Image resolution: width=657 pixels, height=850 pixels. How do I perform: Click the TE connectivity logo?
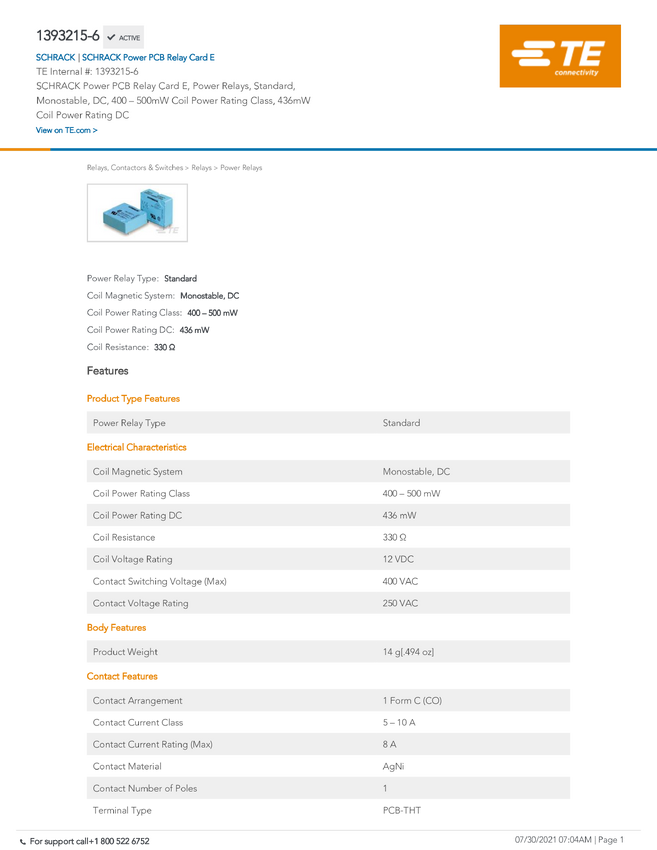560,56
